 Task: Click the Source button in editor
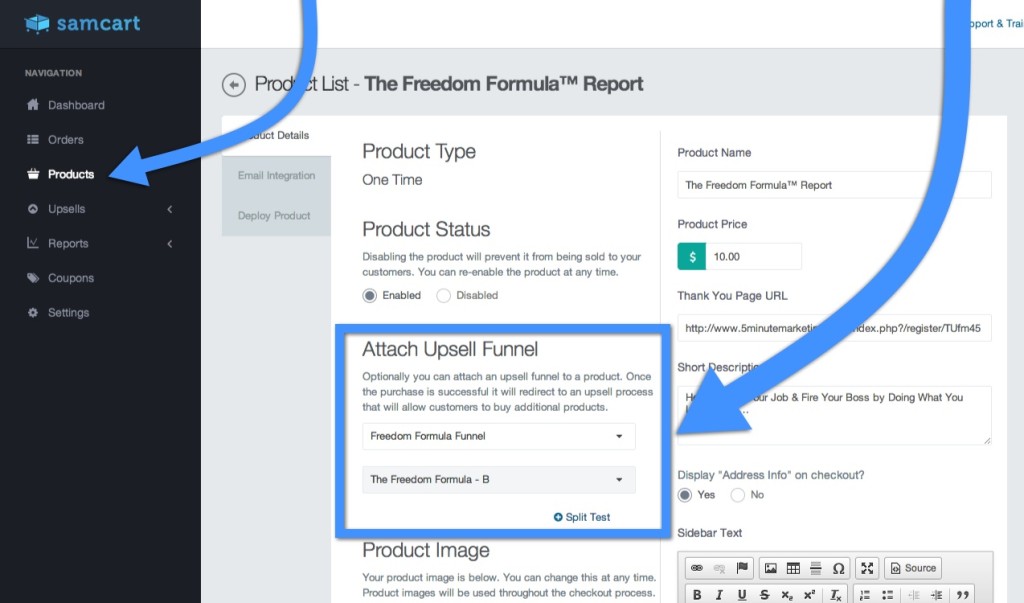(x=913, y=568)
